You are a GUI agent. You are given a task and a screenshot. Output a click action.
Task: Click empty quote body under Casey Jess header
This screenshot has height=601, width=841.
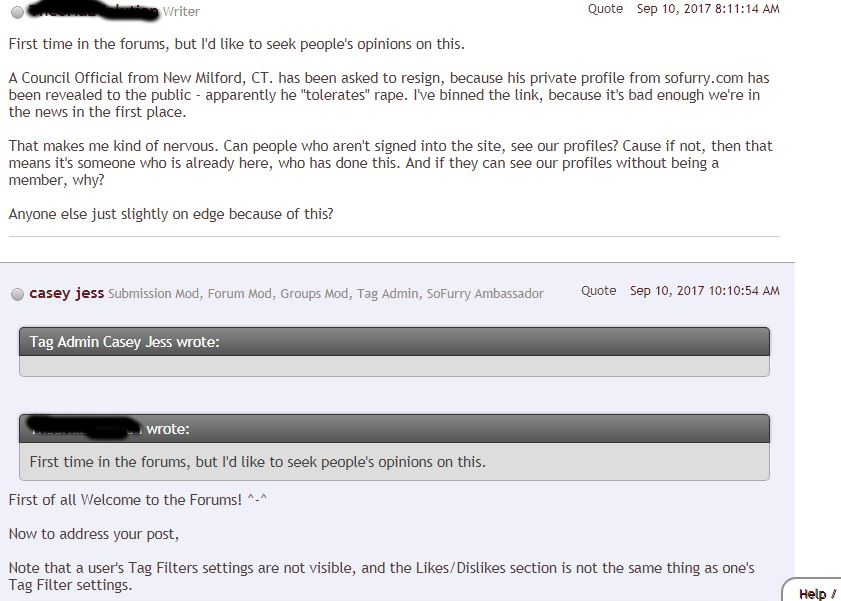394,366
